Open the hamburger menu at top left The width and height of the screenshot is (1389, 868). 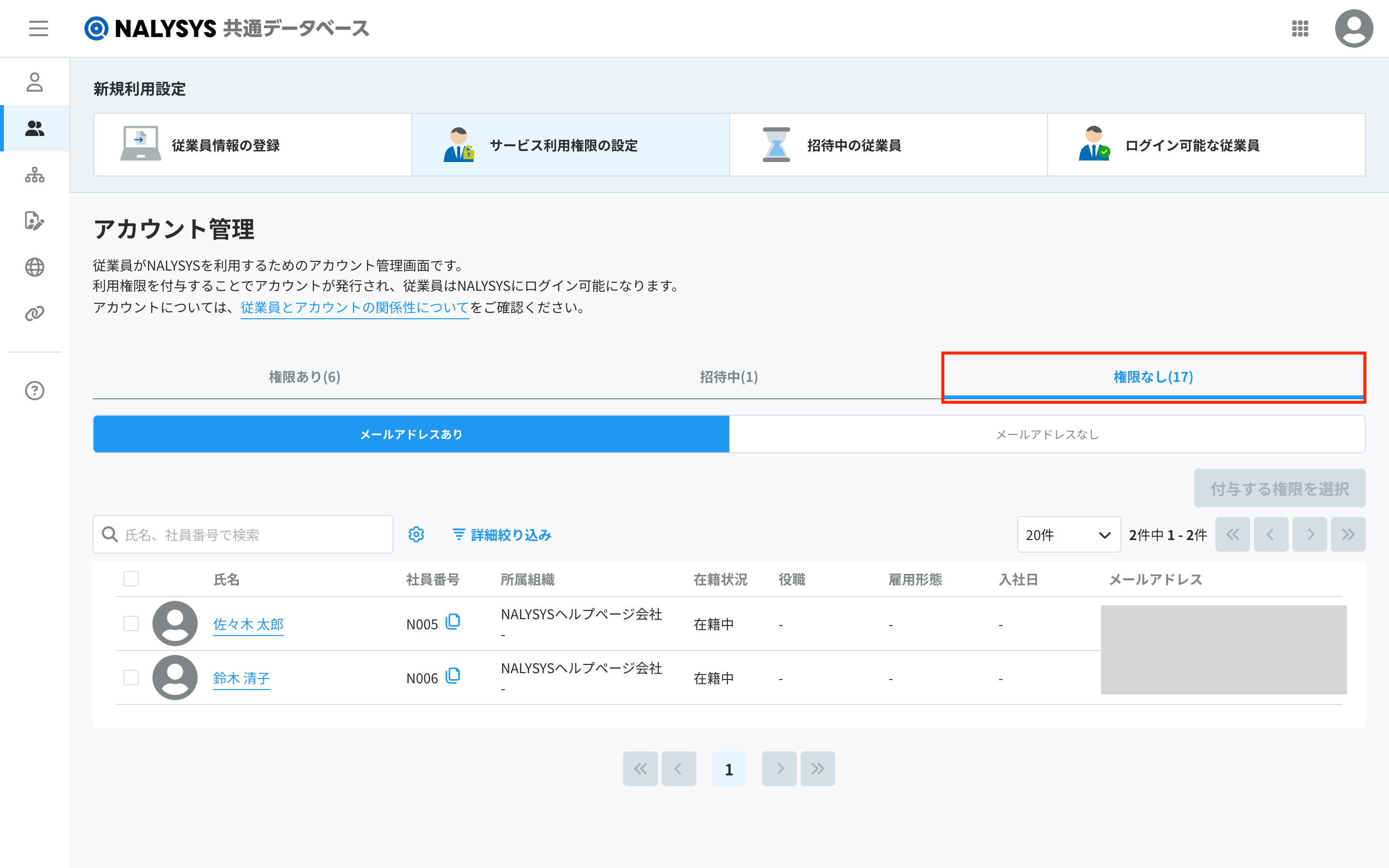(39, 28)
